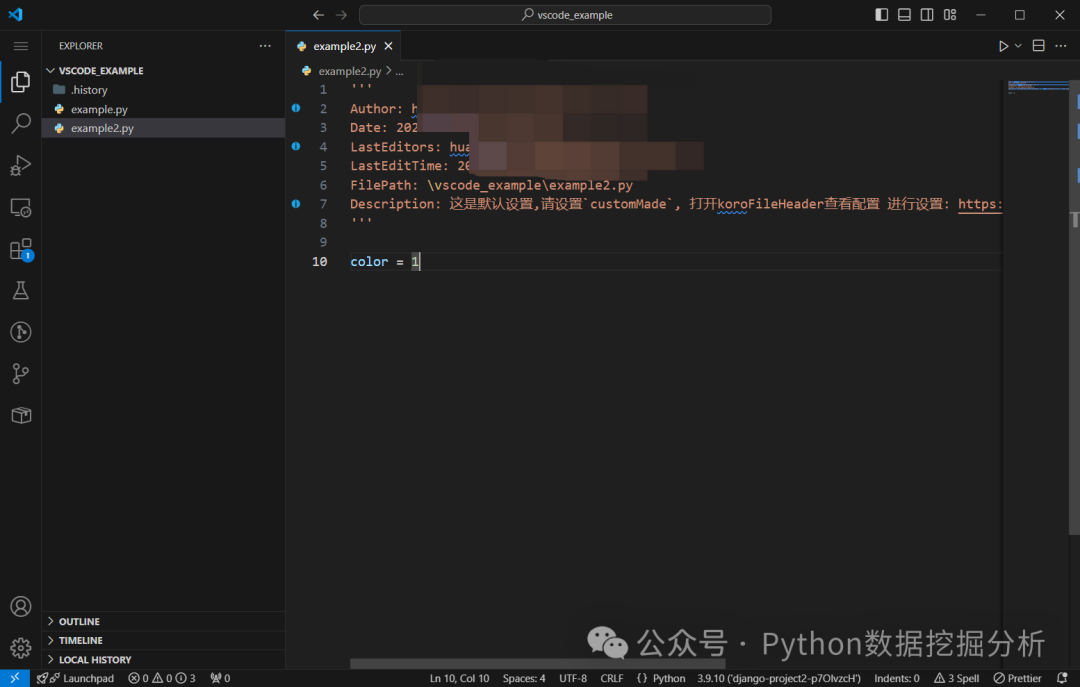Screen dimensions: 1080x687
Task: Click Ln 10, Col 10 status item
Action: pos(459,678)
